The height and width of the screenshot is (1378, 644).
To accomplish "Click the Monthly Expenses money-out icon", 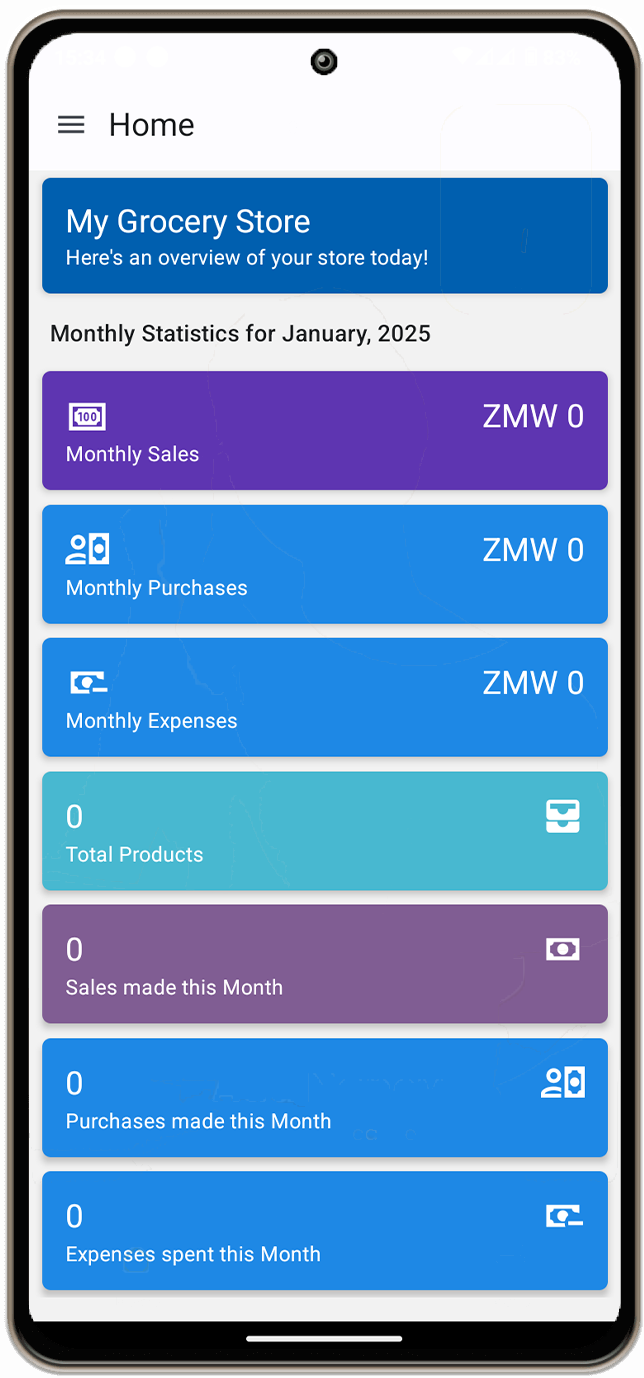I will (x=87, y=681).
